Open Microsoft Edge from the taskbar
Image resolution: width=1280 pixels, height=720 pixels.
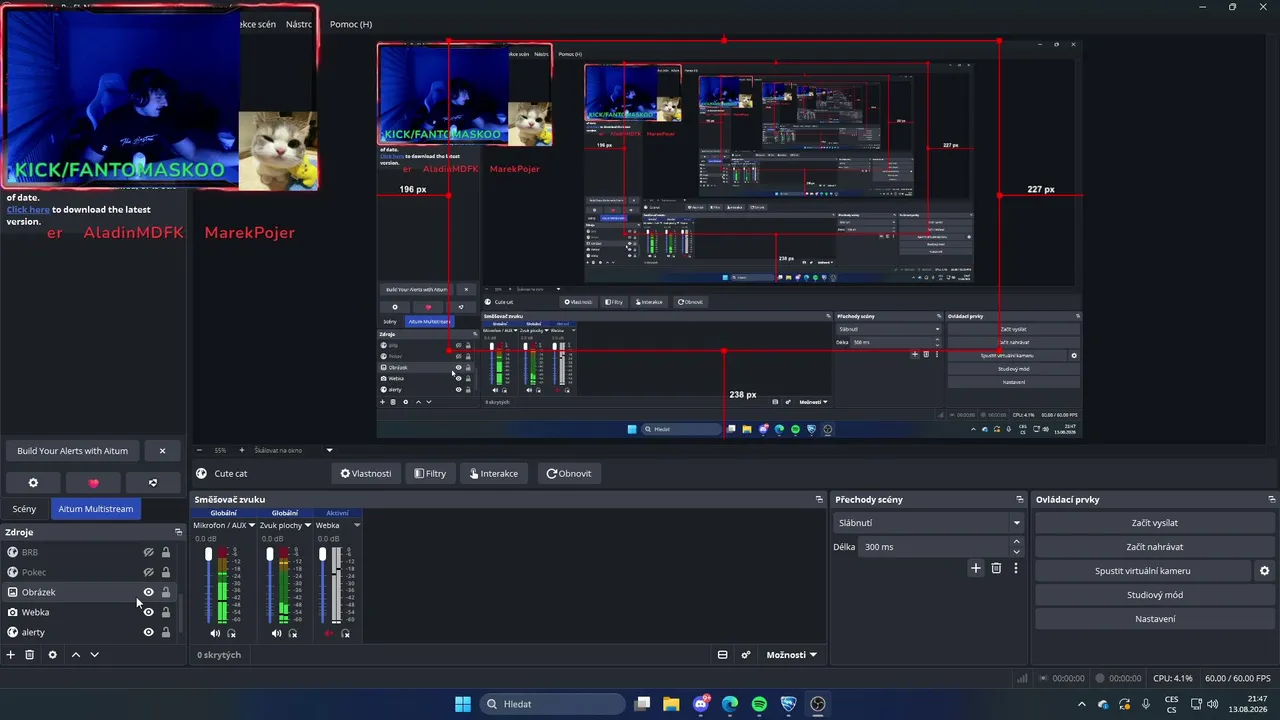pos(730,704)
